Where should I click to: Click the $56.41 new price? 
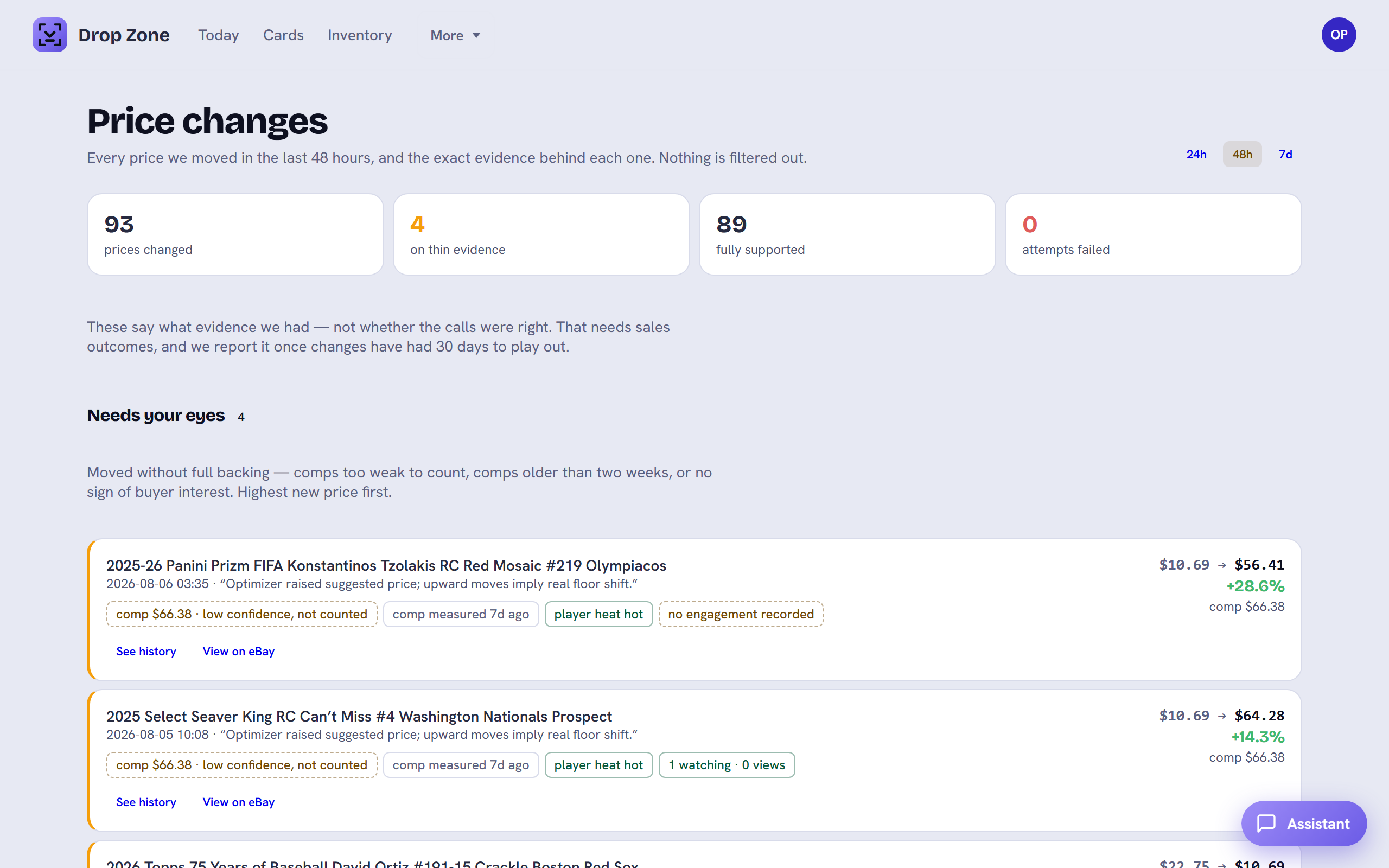coord(1259,565)
